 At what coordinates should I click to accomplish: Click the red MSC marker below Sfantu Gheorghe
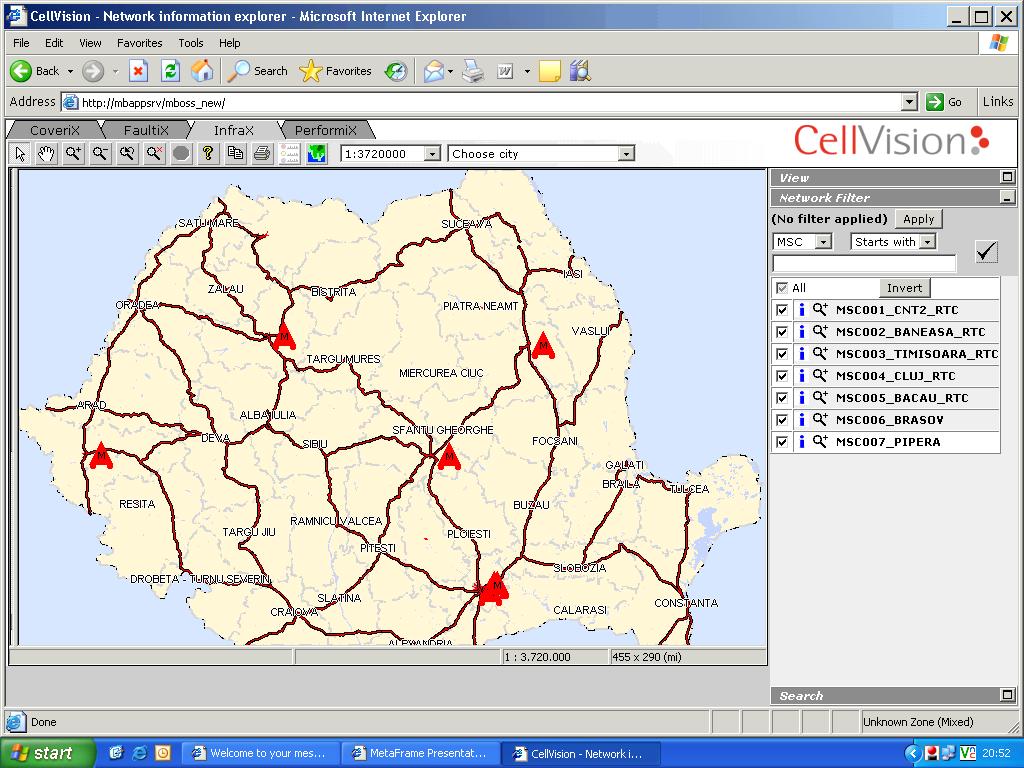(449, 457)
